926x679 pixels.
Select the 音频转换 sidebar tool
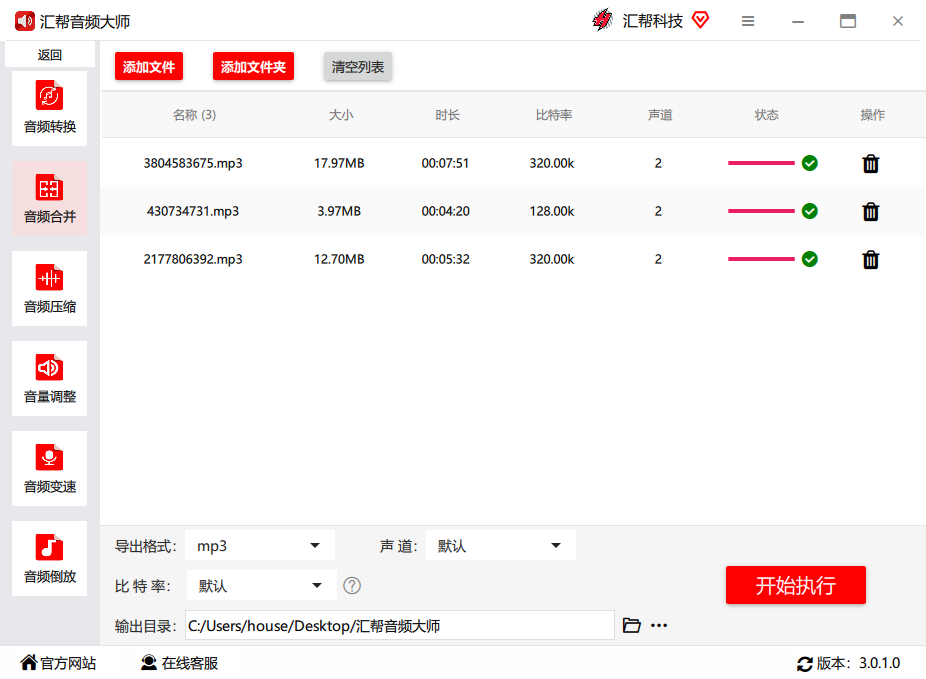click(49, 107)
